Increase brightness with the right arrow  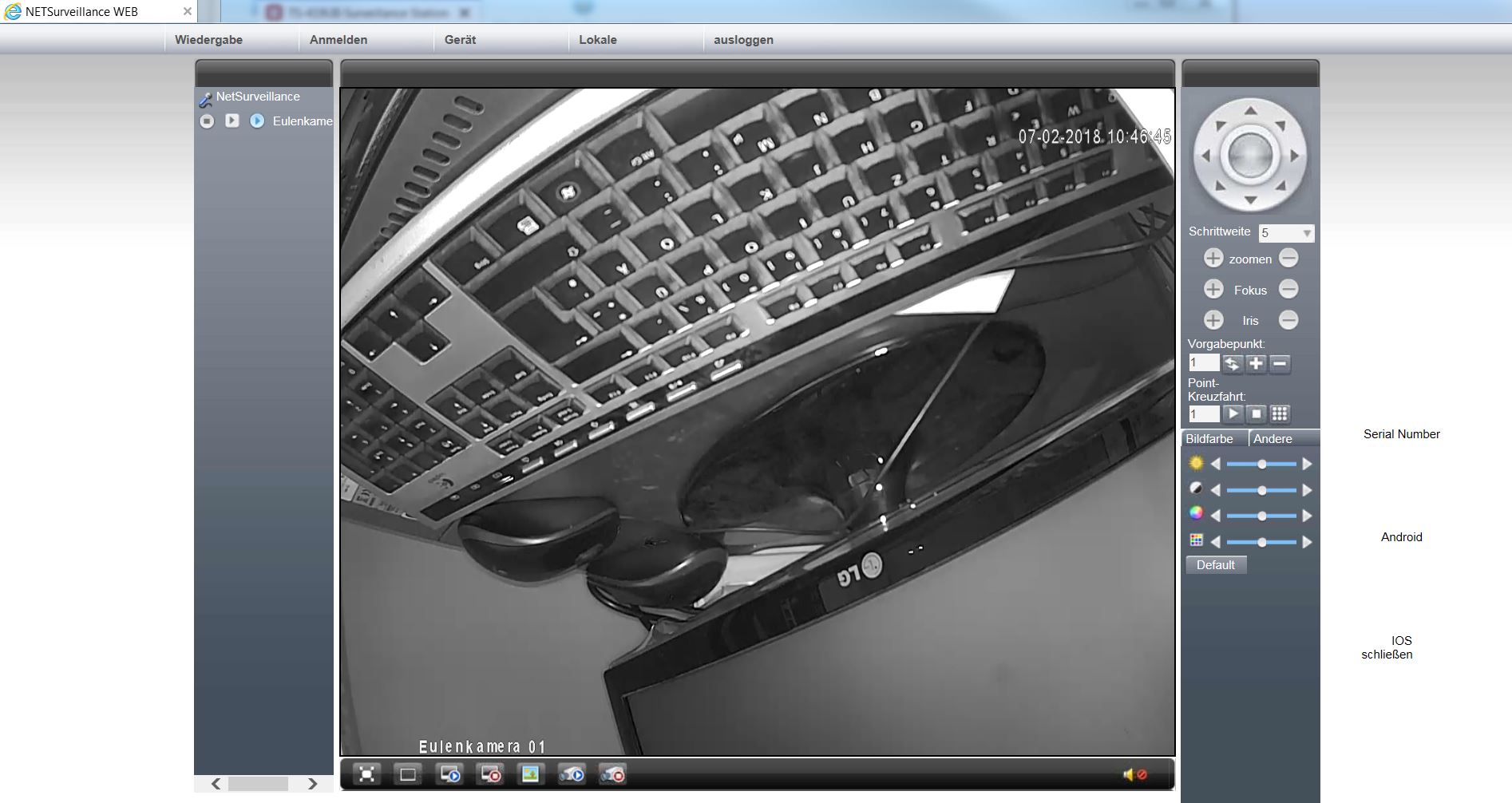point(1307,464)
